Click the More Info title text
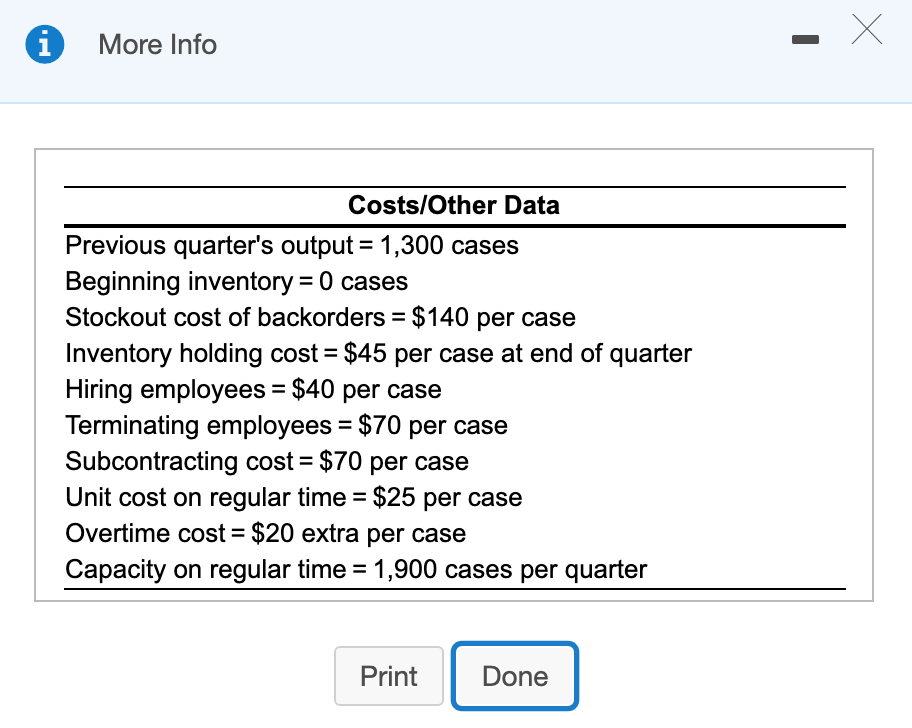The image size is (912, 728). [x=158, y=45]
